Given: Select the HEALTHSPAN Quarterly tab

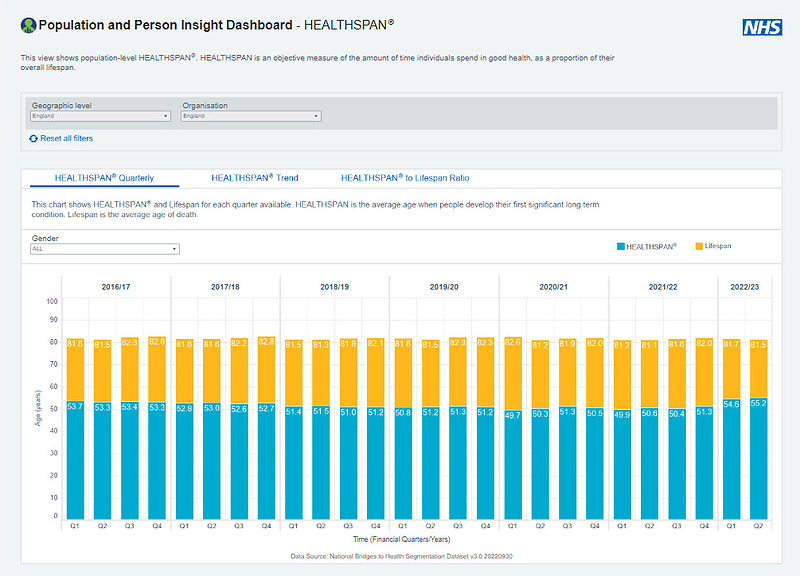Looking at the screenshot, I should (104, 178).
